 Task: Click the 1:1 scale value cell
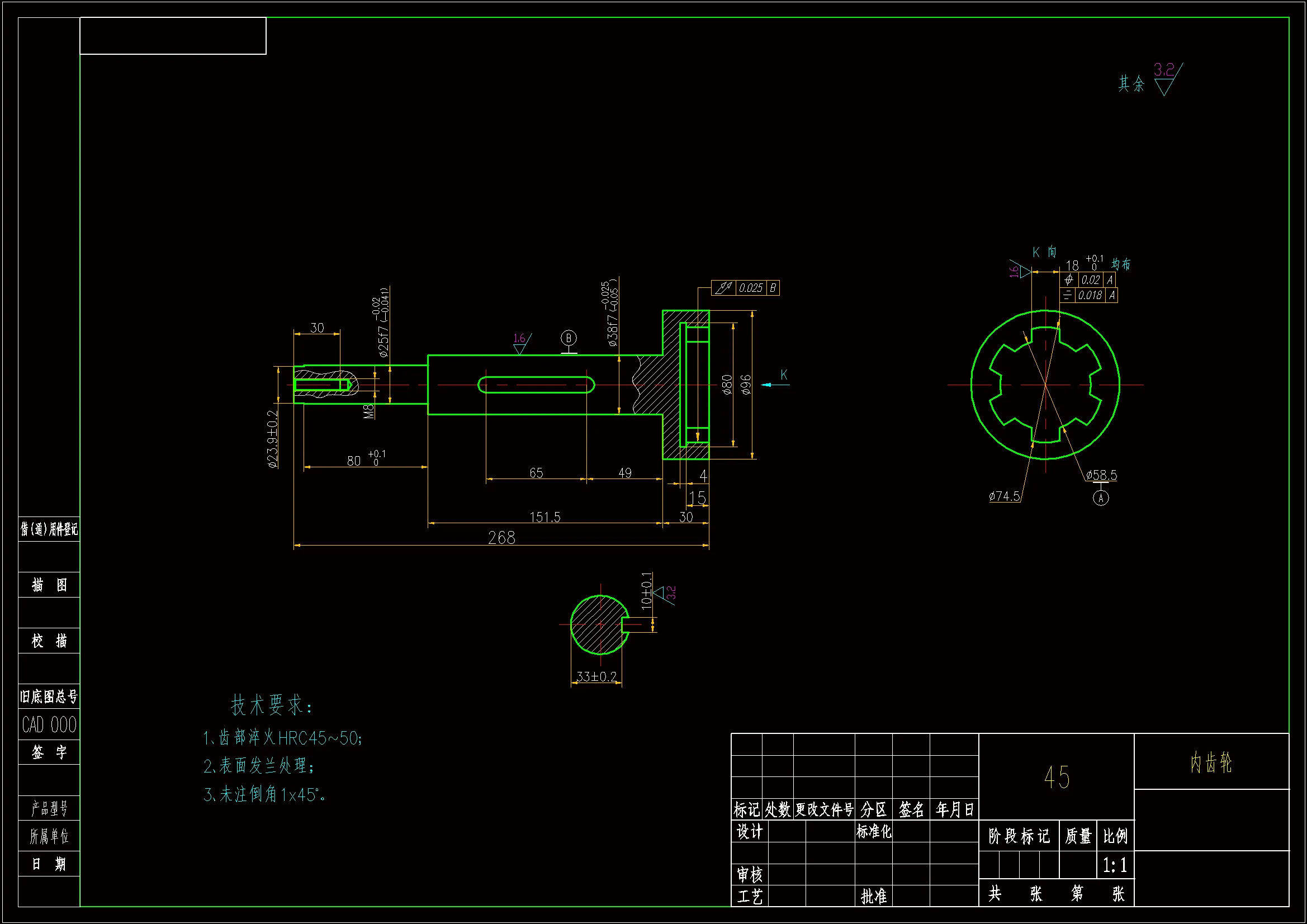1115,865
